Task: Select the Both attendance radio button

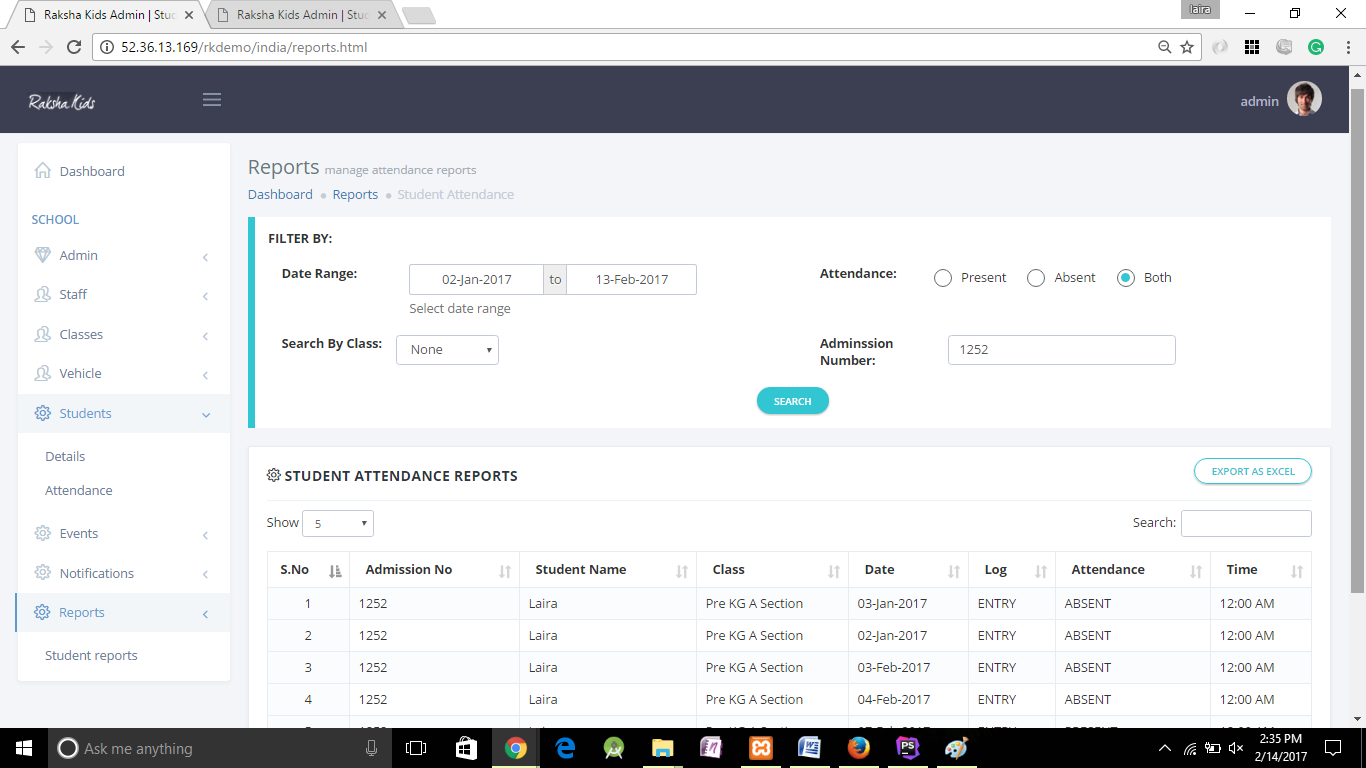Action: [x=1126, y=278]
